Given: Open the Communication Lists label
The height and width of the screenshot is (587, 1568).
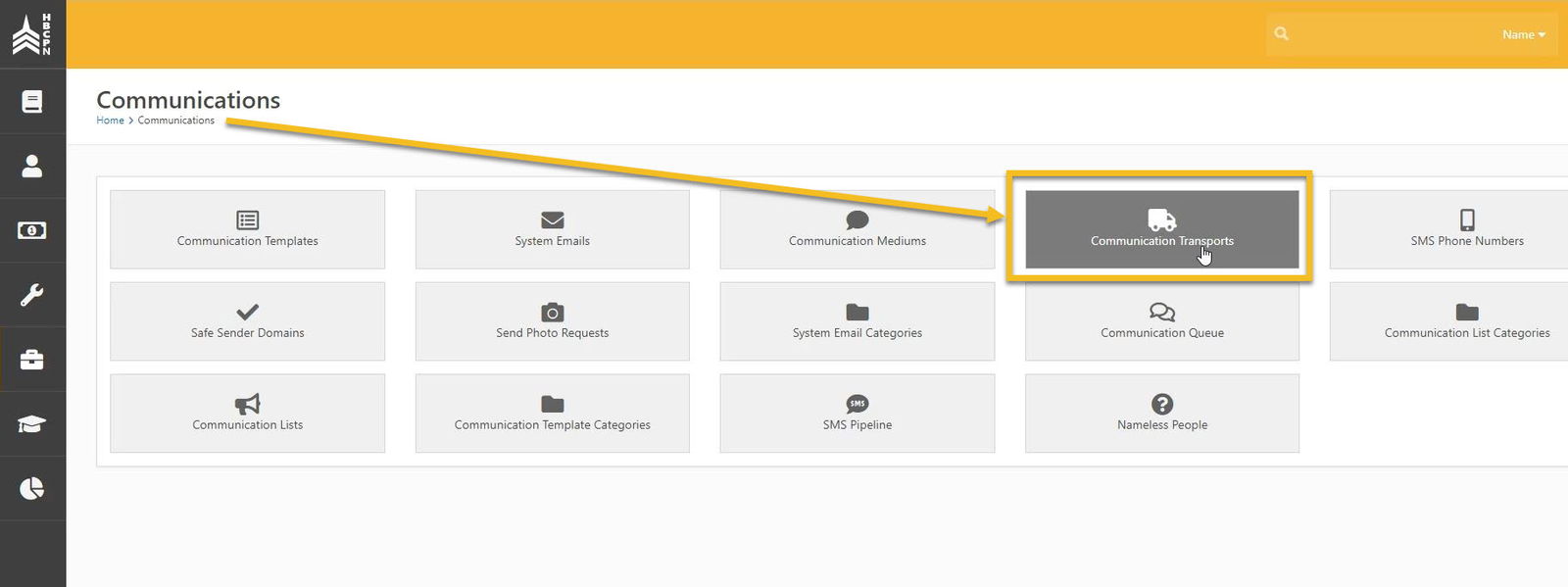Looking at the screenshot, I should pos(248,425).
